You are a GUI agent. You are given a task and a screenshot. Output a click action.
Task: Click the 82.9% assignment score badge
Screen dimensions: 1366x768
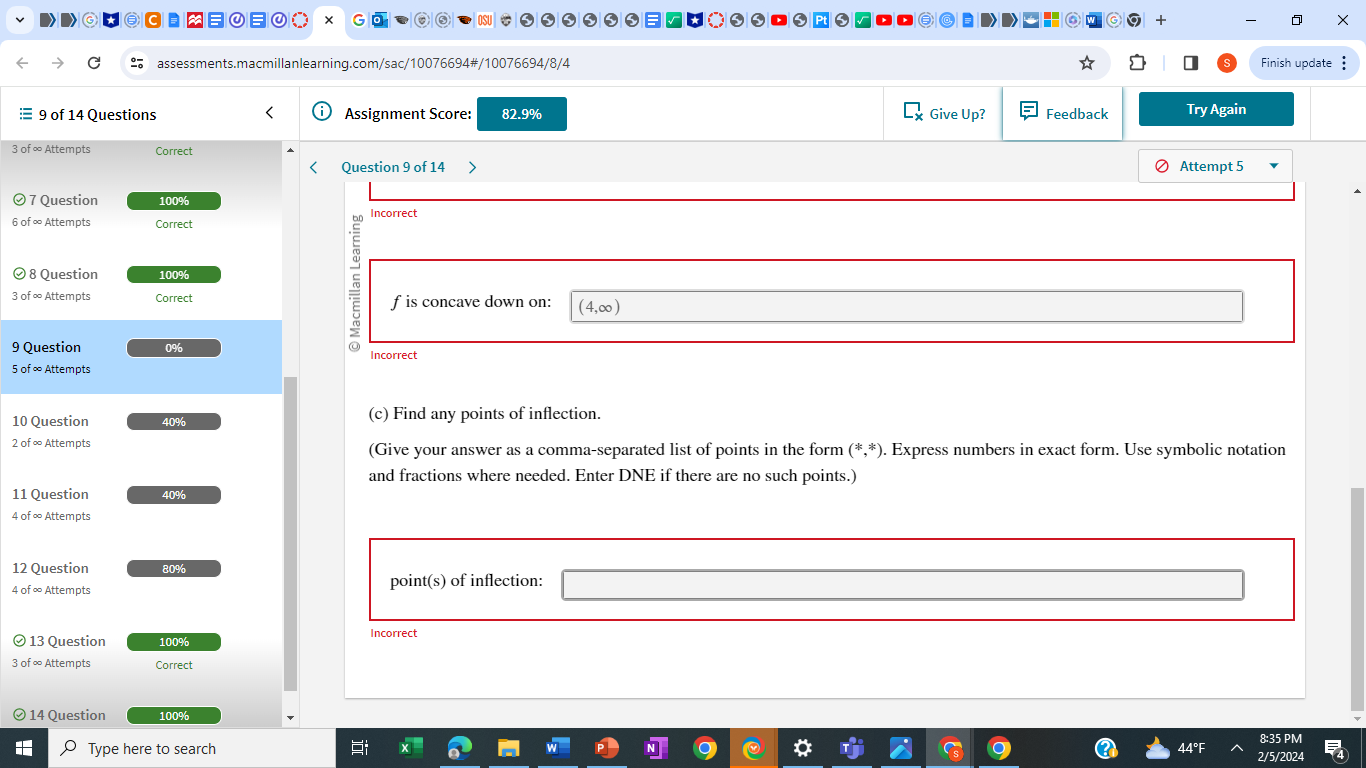522,114
